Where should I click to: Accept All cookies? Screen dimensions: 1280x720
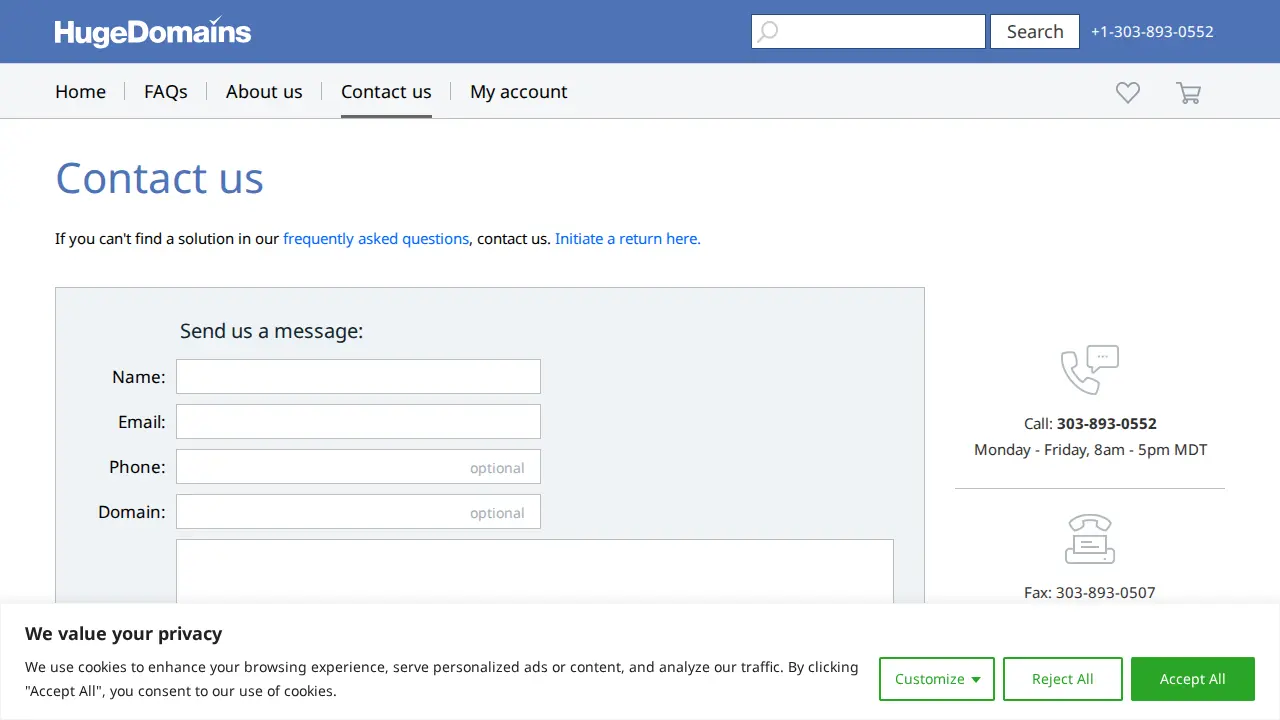(1193, 679)
